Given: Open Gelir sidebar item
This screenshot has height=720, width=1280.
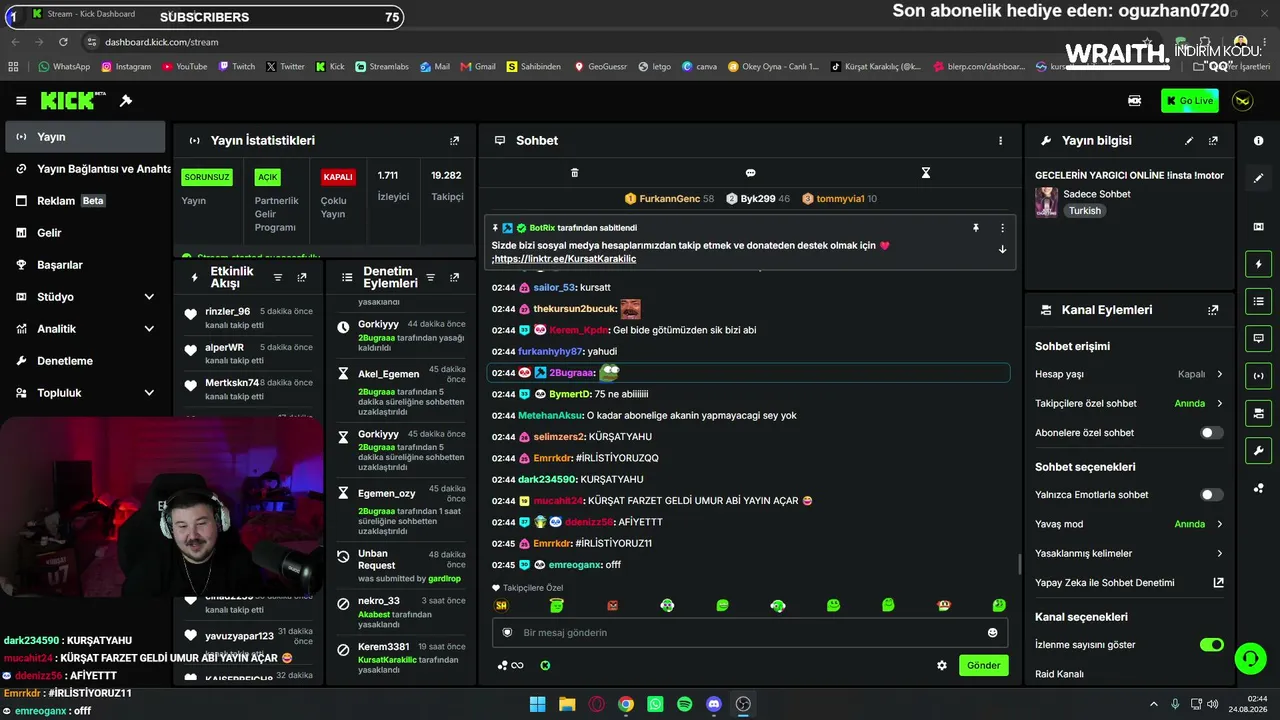Looking at the screenshot, I should click(x=85, y=233).
